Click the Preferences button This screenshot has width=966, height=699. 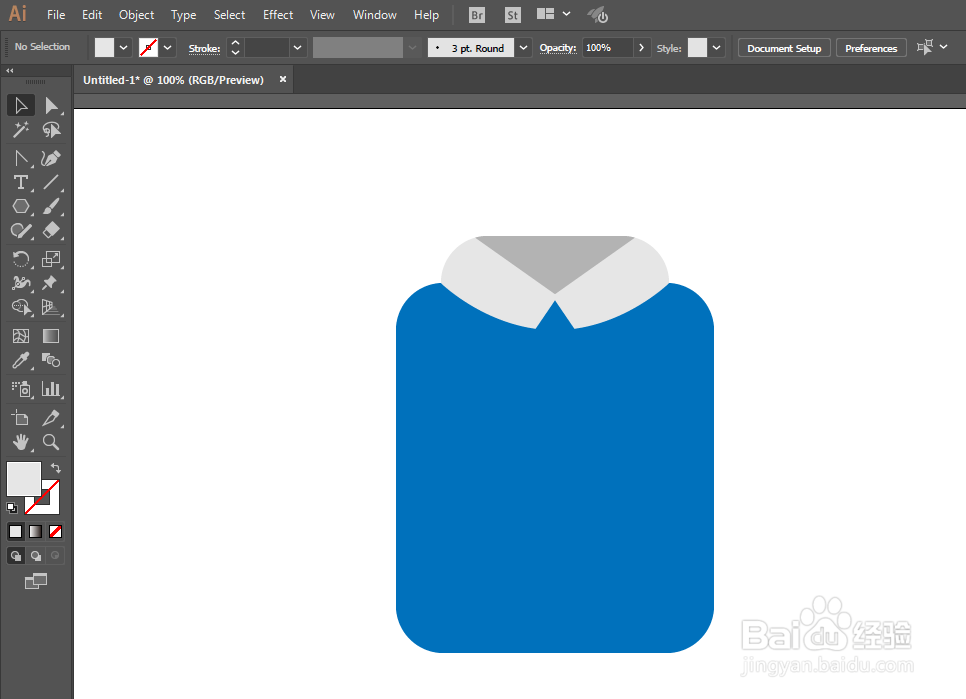(871, 48)
